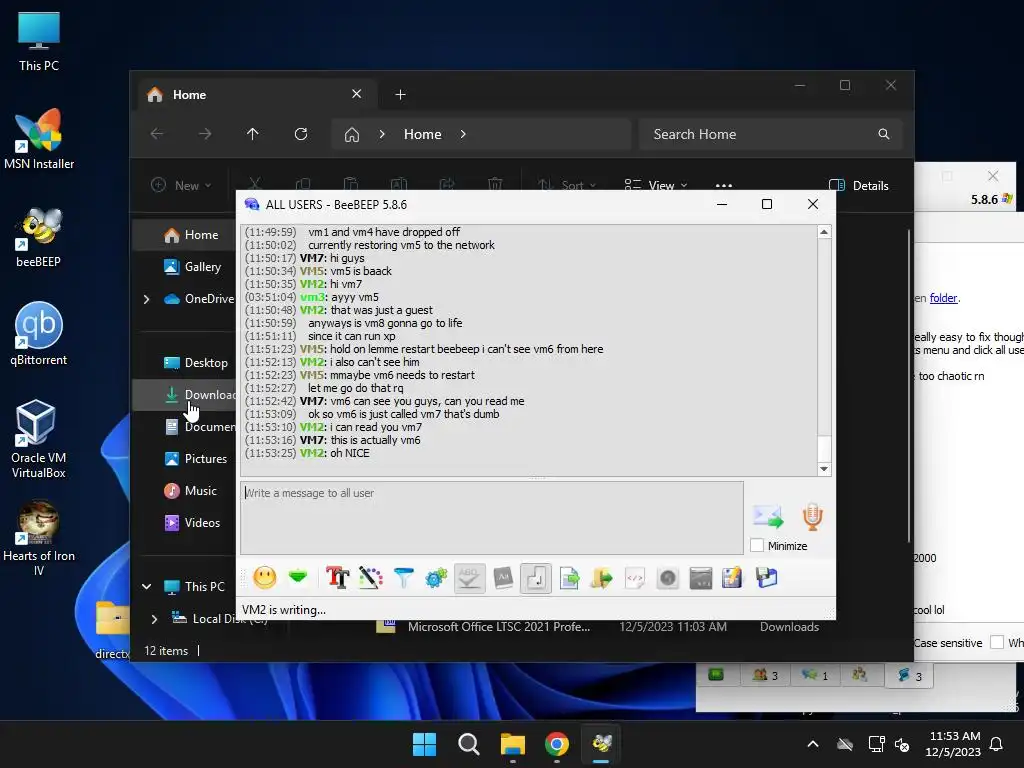1024x768 pixels.
Task: Click the Search Home field
Action: click(771, 134)
